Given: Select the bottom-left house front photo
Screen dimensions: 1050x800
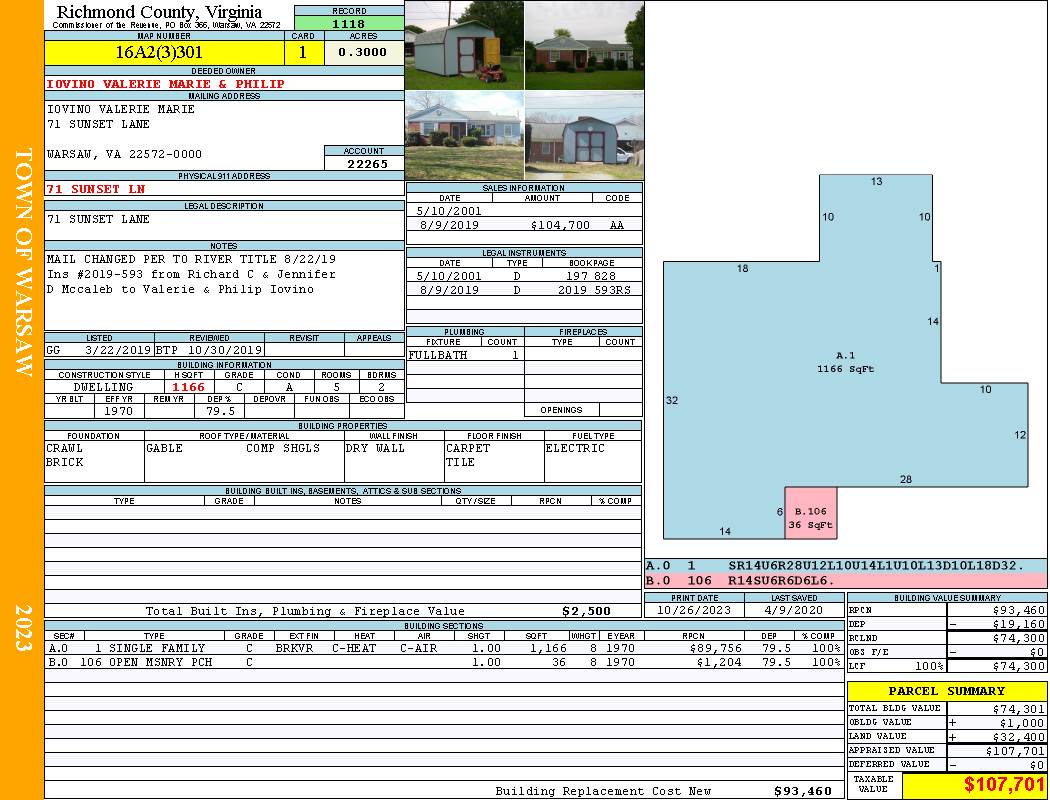Looking at the screenshot, I should tap(464, 136).
